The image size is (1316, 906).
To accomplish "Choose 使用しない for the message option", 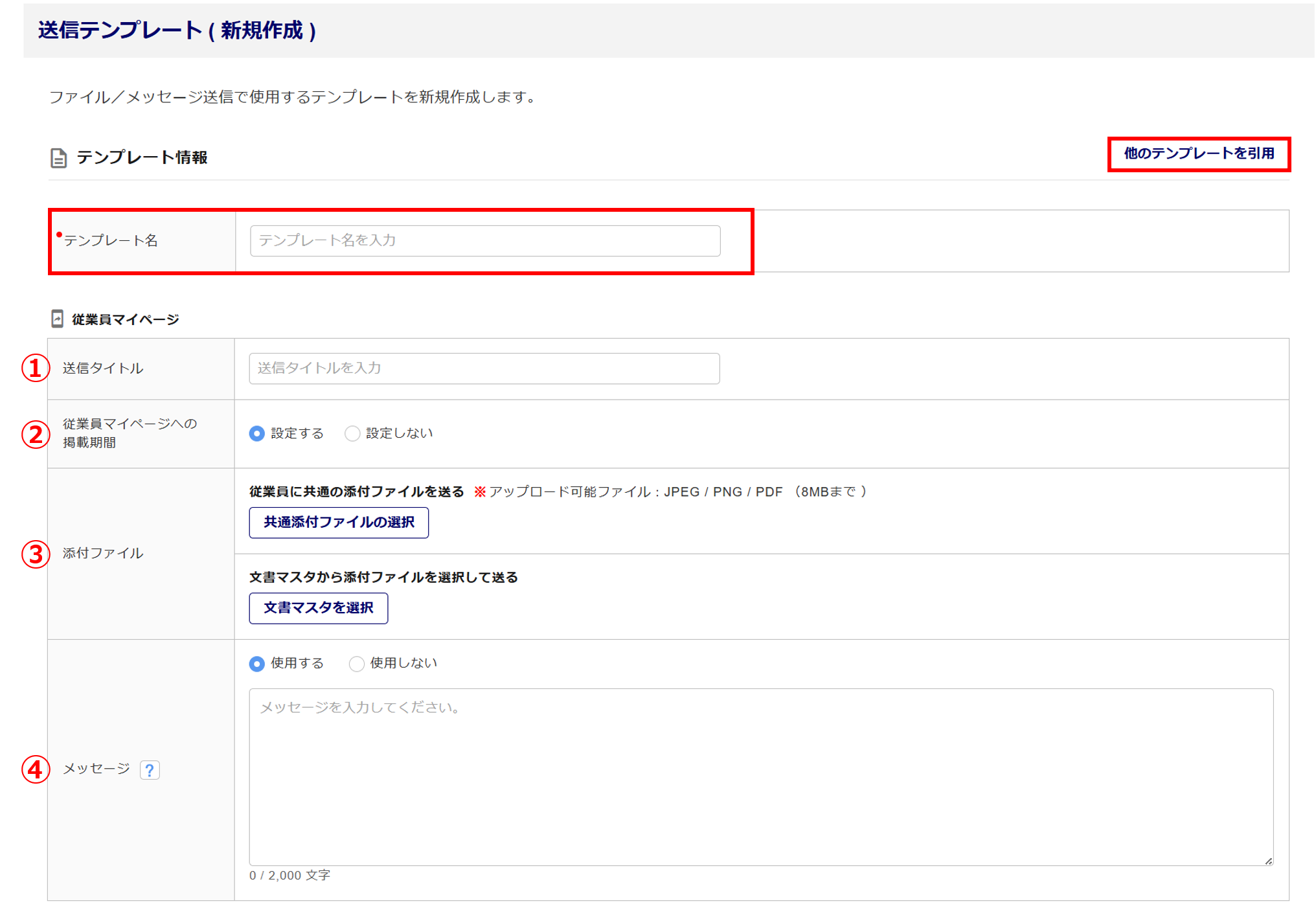I will (x=356, y=663).
